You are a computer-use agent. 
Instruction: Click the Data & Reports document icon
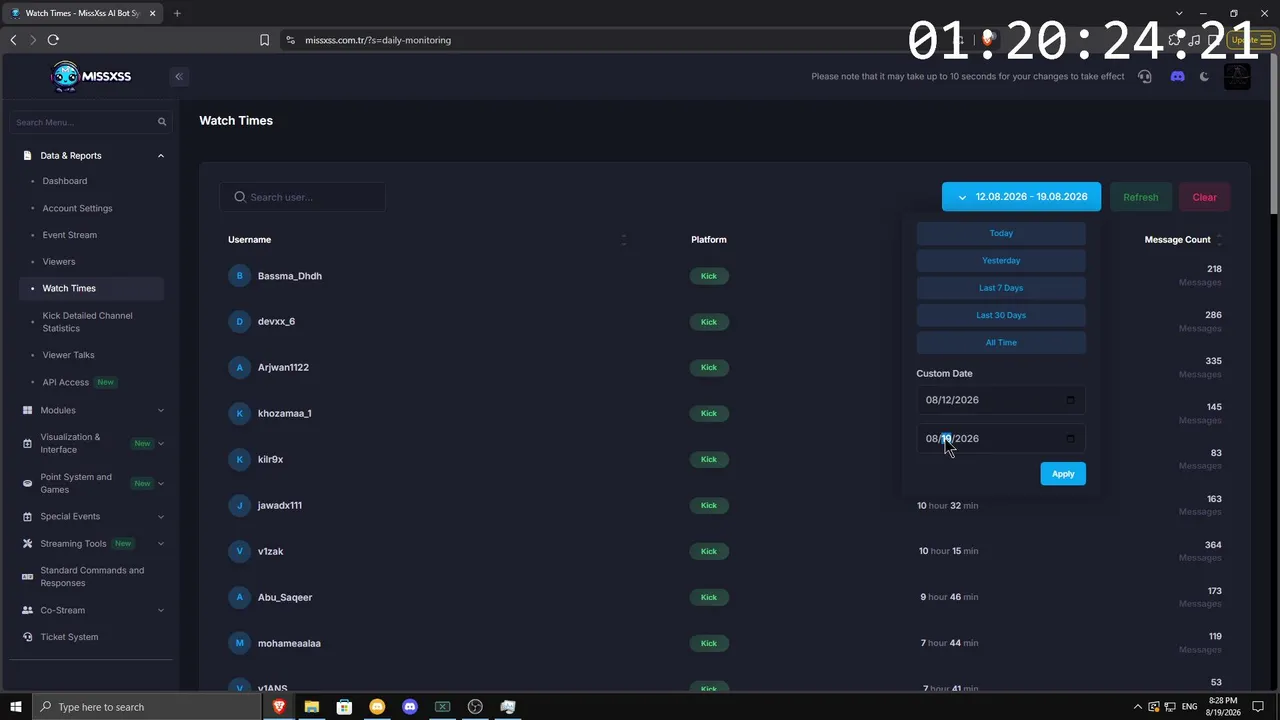coord(27,156)
